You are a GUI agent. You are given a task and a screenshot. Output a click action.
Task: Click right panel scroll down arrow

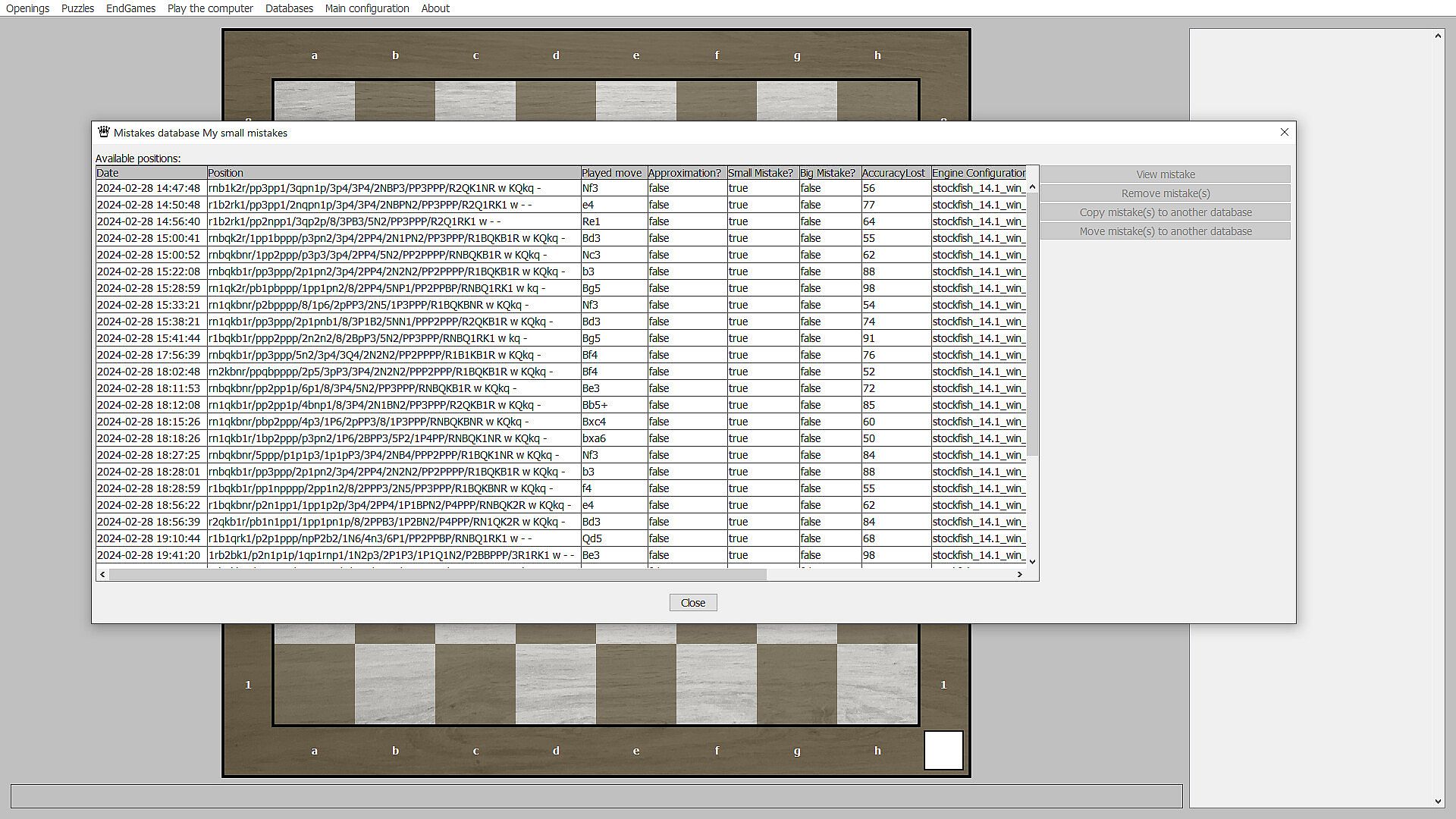[x=1438, y=802]
